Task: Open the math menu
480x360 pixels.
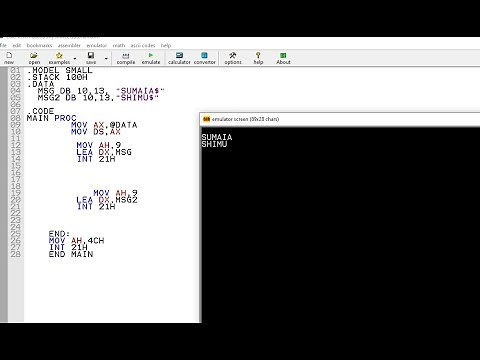Action: [x=119, y=45]
